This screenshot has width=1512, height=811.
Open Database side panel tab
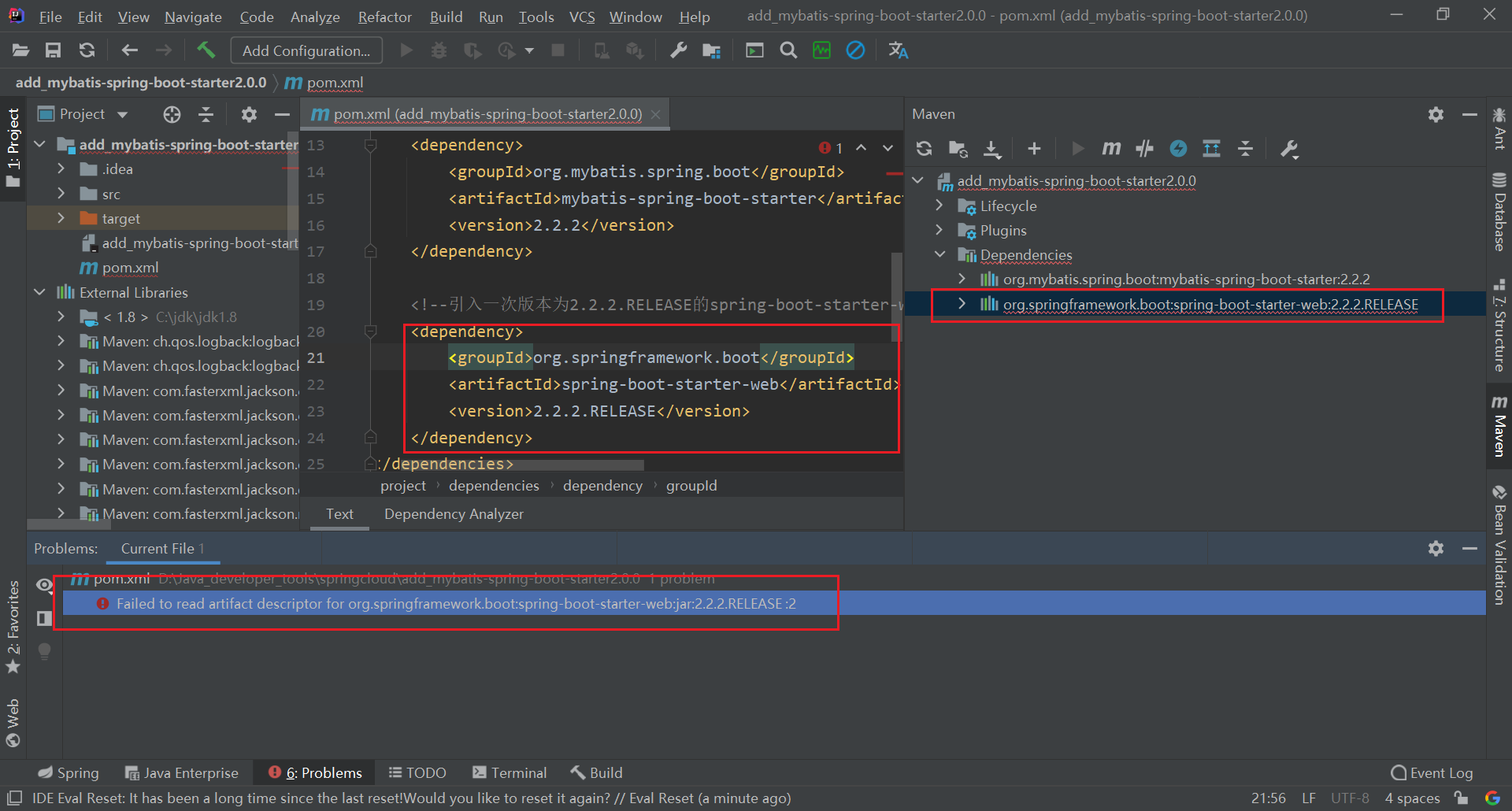point(1499,213)
